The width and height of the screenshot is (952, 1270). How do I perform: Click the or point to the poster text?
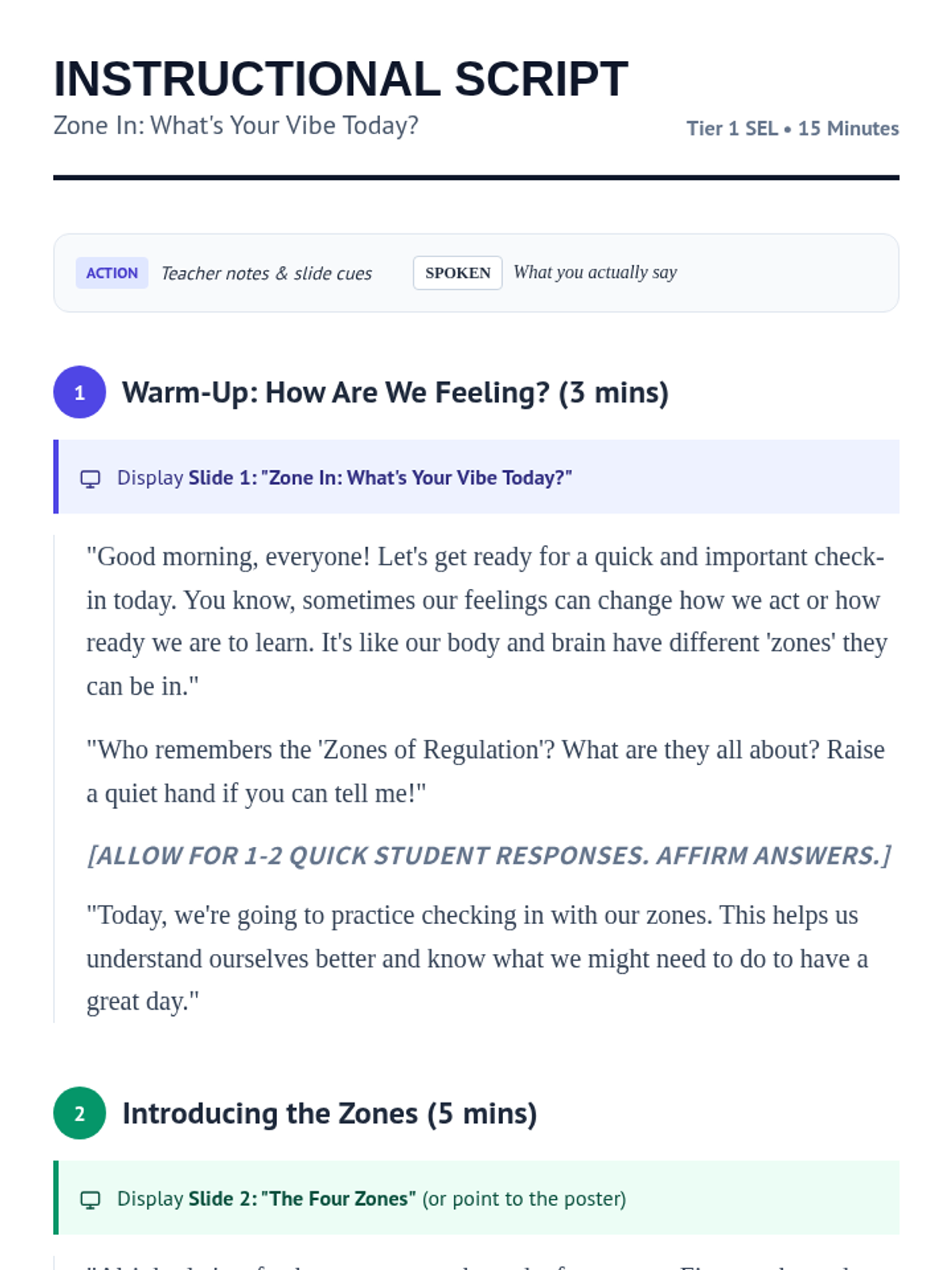(x=524, y=1199)
